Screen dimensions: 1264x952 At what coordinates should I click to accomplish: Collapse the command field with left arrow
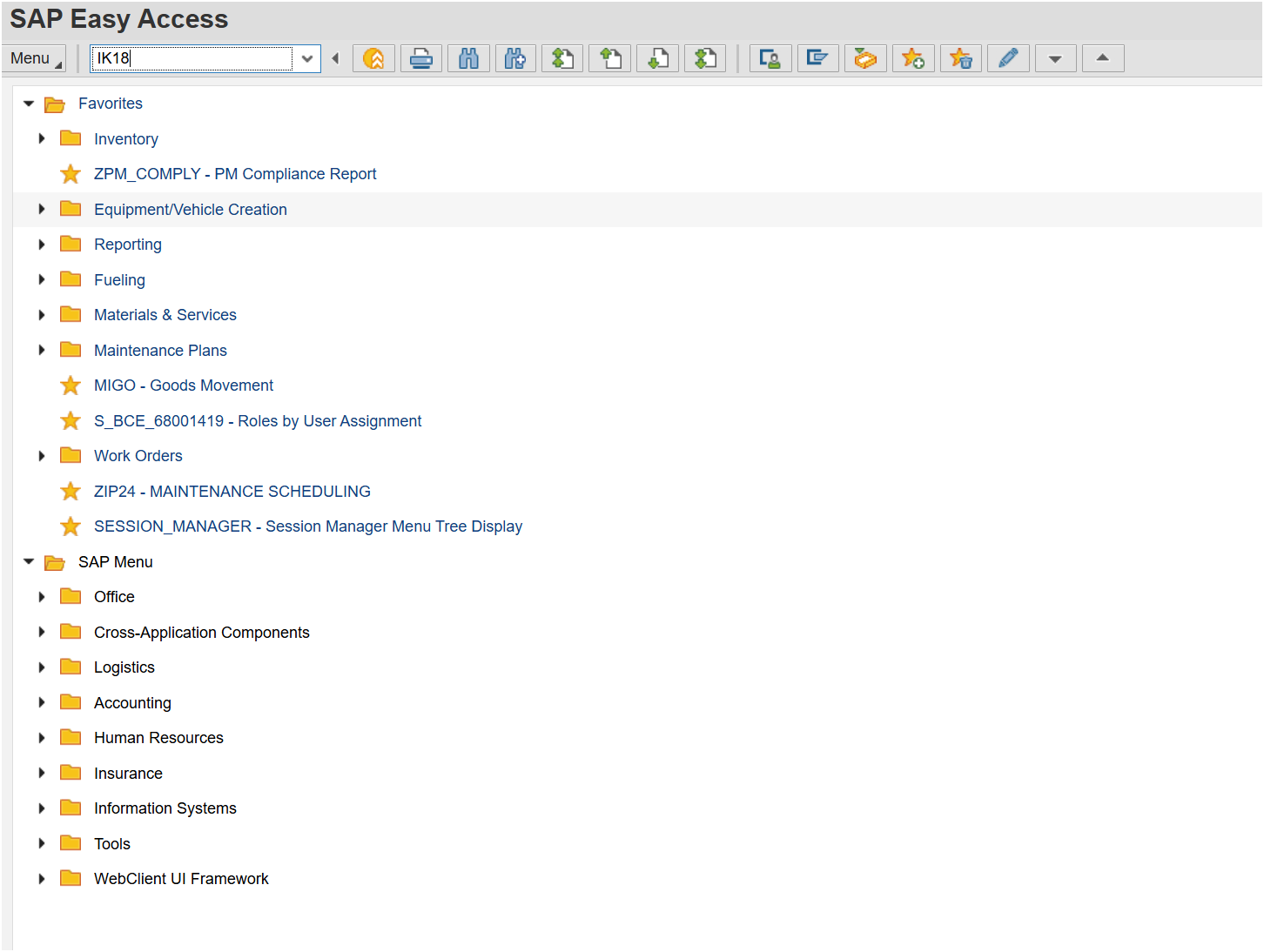click(335, 58)
